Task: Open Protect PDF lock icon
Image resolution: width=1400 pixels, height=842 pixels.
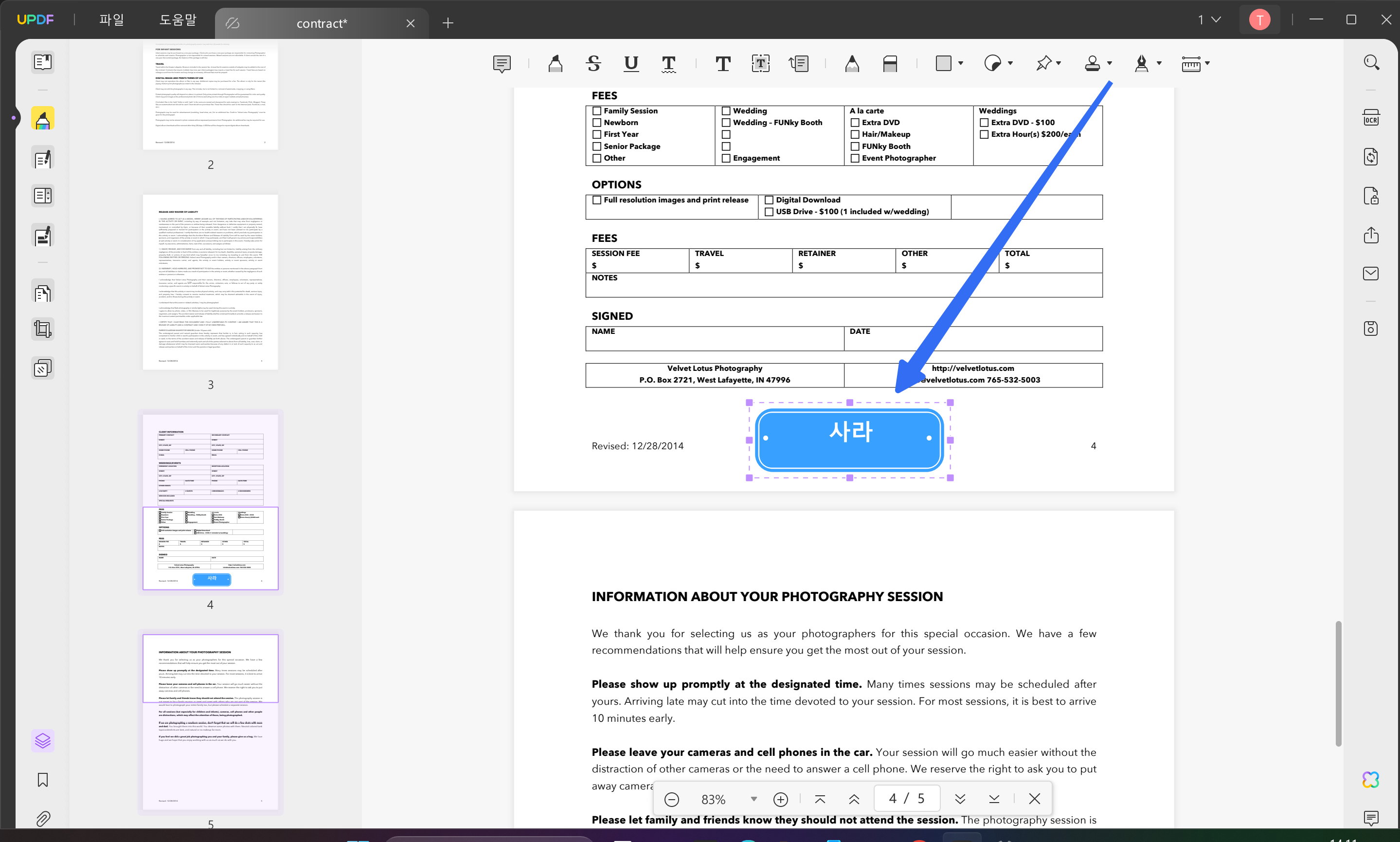Action: click(1371, 196)
